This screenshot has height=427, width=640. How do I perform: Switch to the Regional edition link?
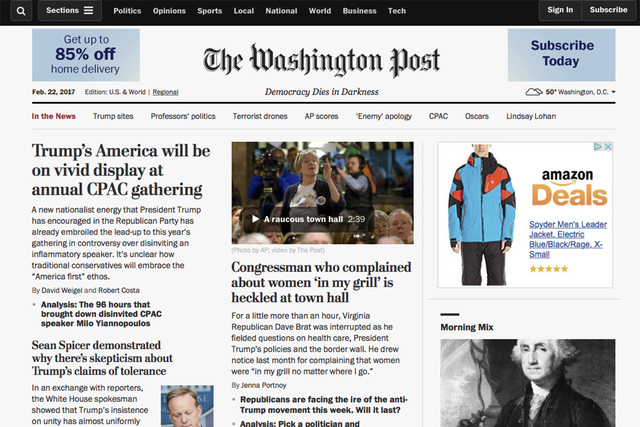coord(165,92)
